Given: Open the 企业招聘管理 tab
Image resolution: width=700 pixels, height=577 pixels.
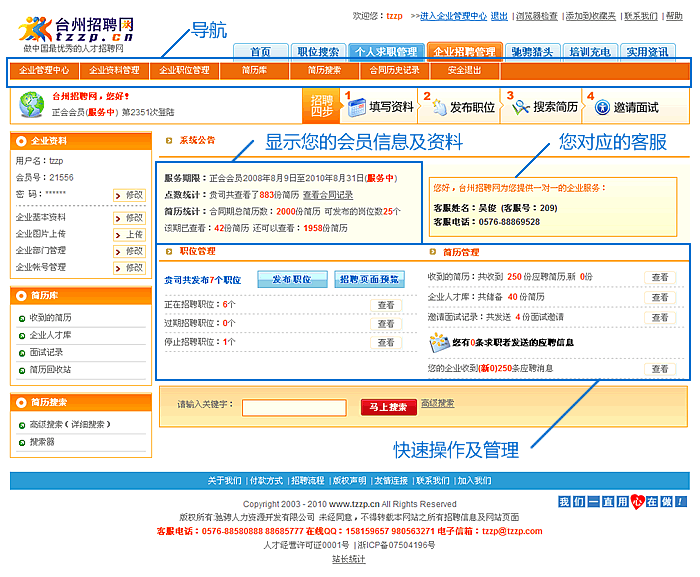Looking at the screenshot, I should (463, 52).
